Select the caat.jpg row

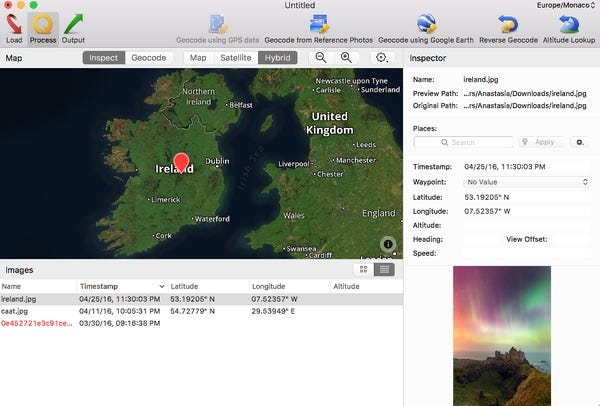201,311
